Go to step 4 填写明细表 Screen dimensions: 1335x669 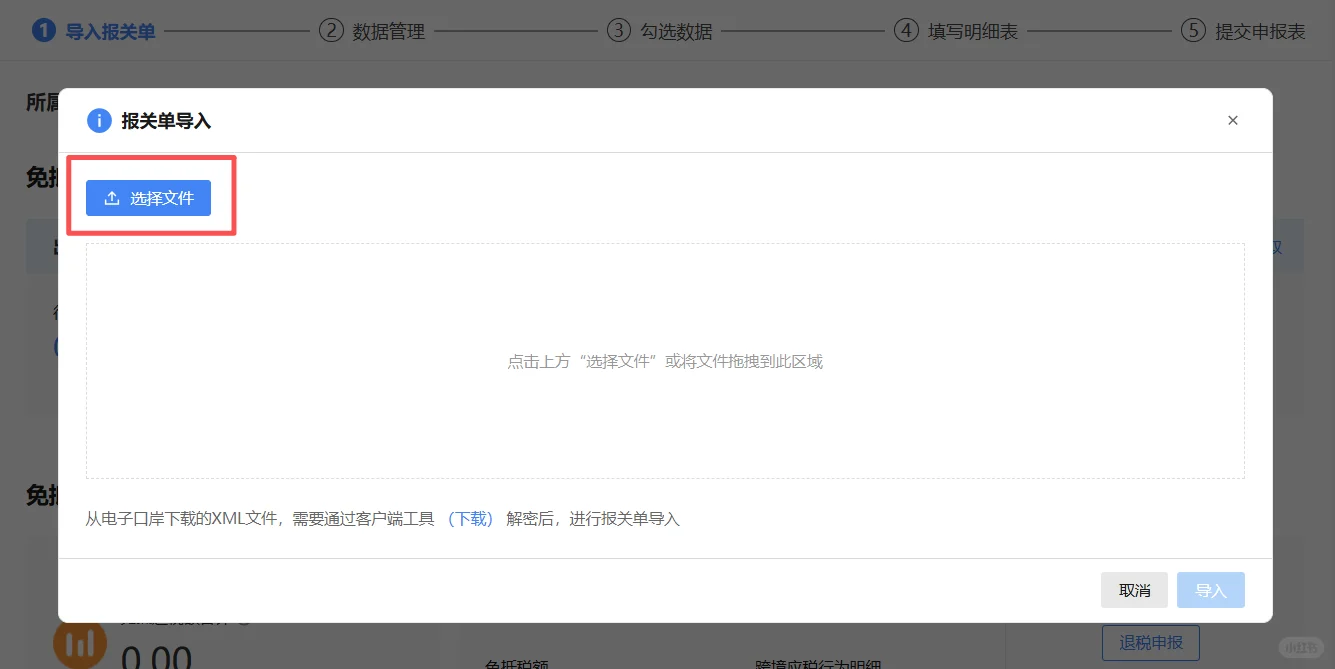[x=956, y=31]
